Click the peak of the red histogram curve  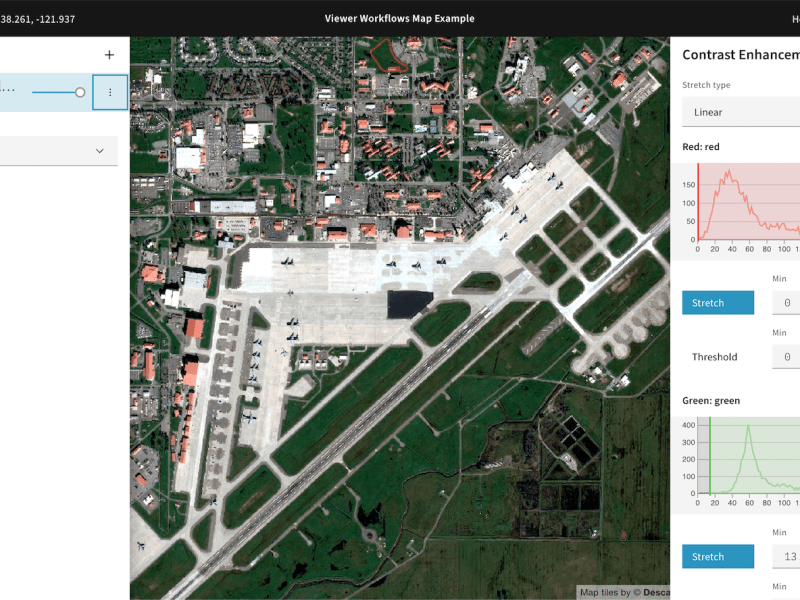pyautogui.click(x=729, y=172)
